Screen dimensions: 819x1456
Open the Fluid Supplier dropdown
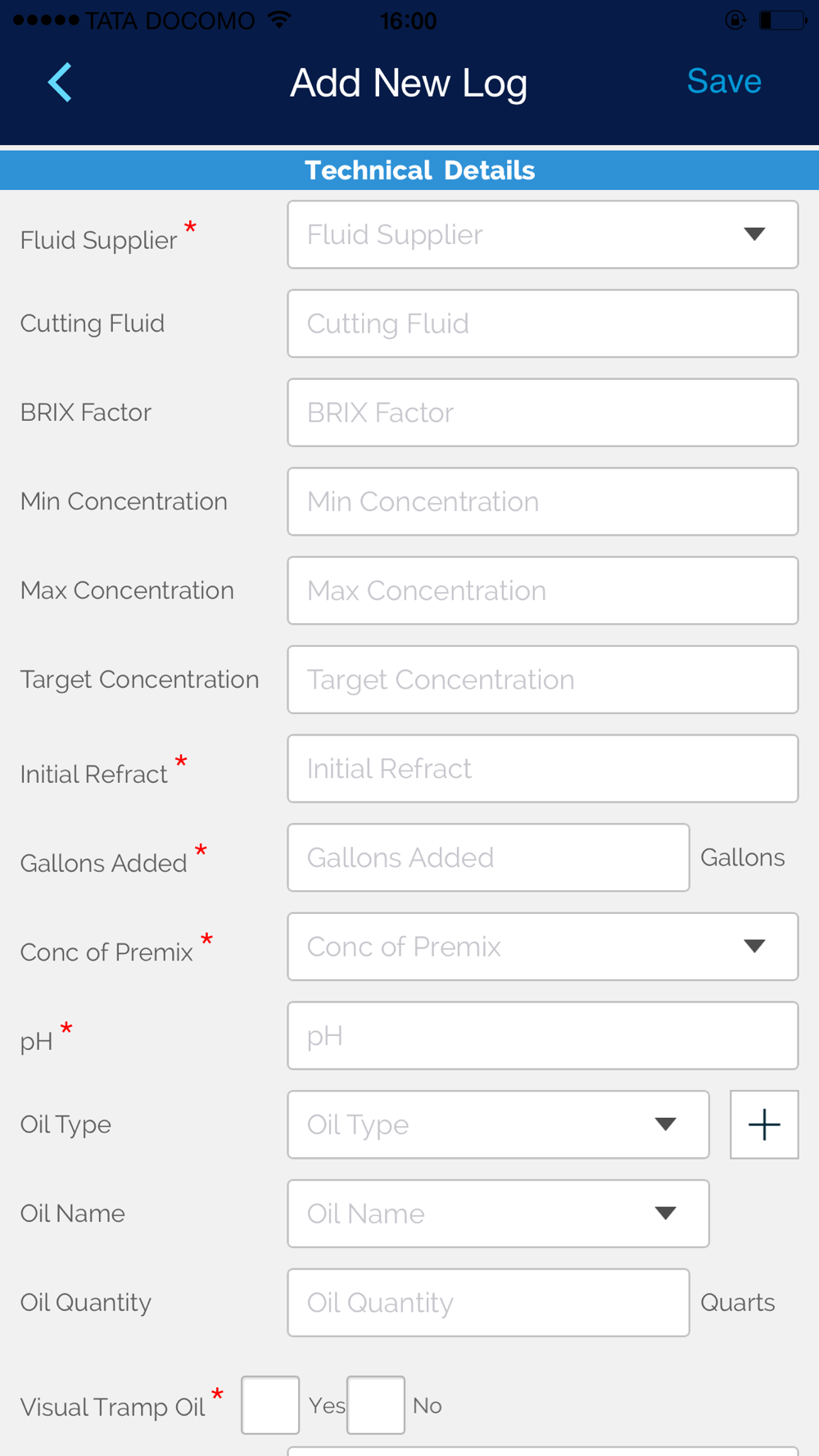point(542,235)
